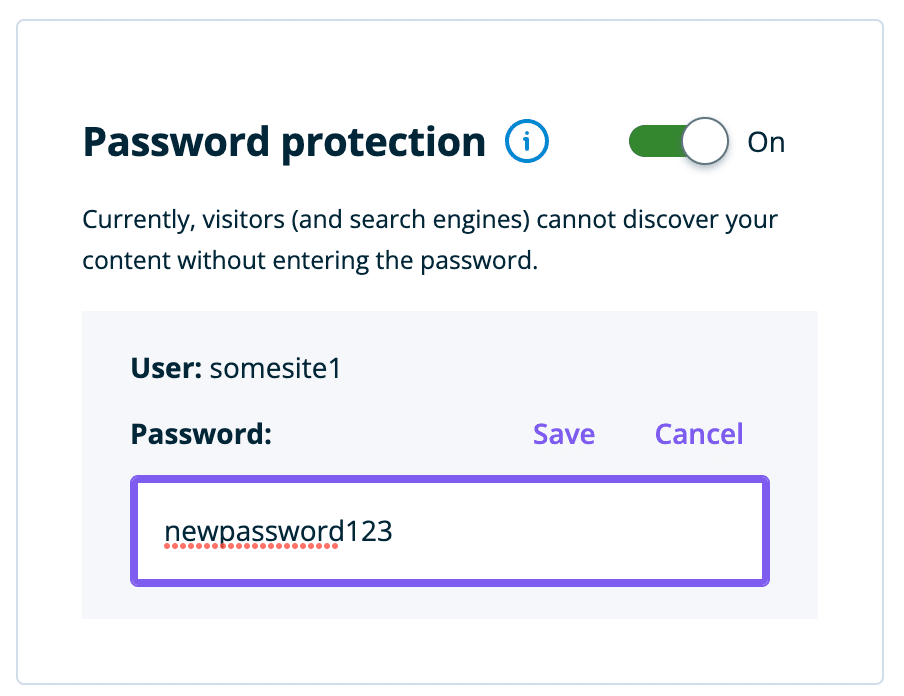The width and height of the screenshot is (904, 696).
Task: Save the new password
Action: 564,434
